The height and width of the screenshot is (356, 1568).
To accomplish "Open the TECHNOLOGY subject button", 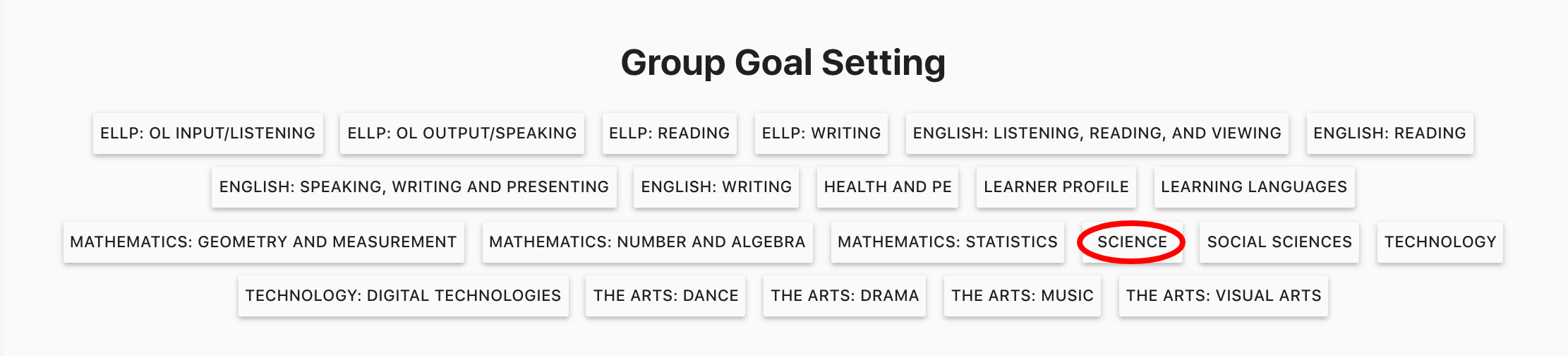I will click(x=1440, y=242).
